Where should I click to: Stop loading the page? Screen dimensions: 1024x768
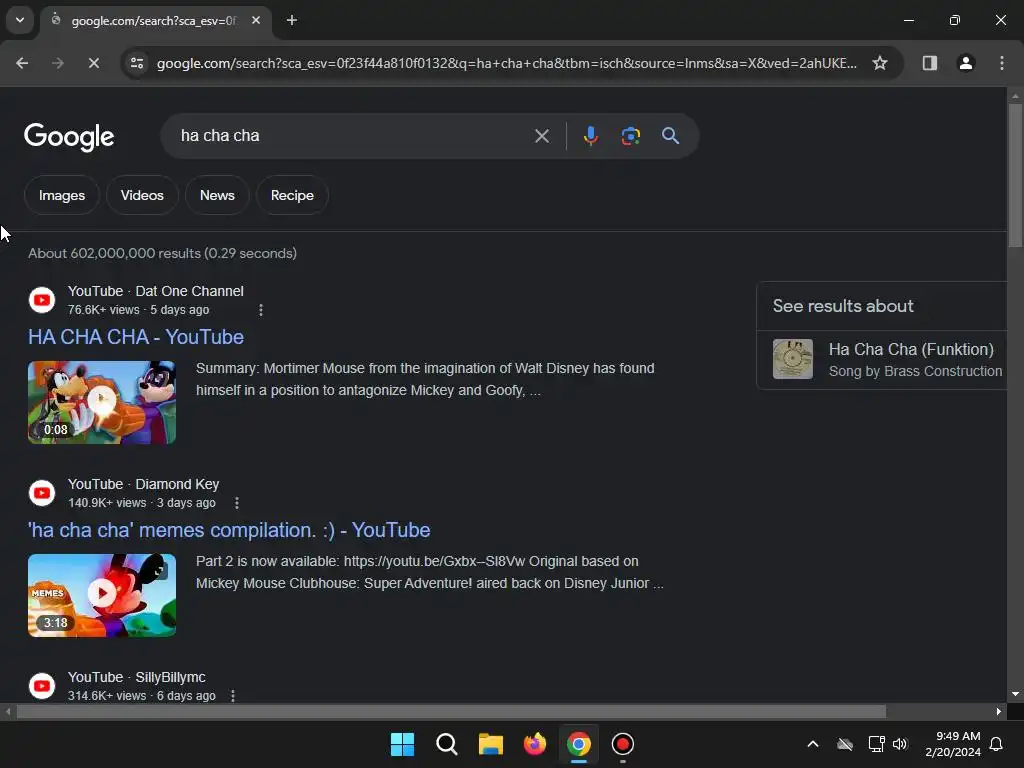pos(93,63)
